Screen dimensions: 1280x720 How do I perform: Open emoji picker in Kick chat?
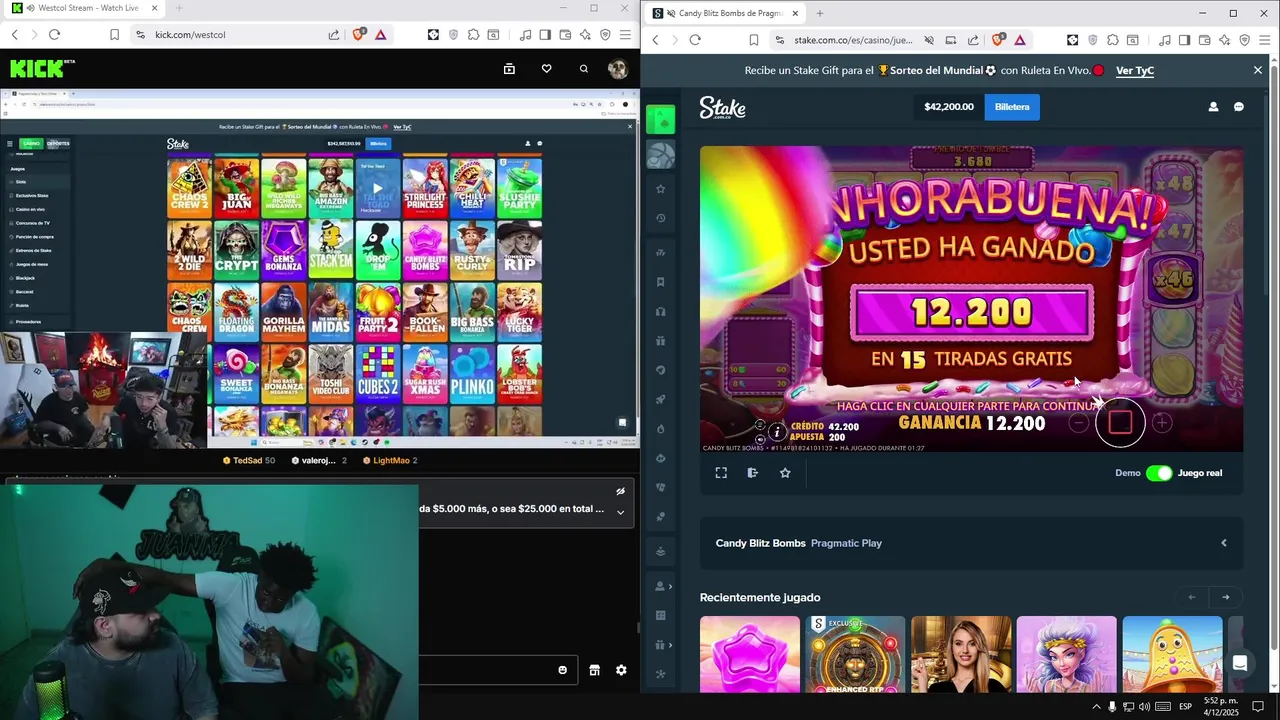tap(562, 670)
